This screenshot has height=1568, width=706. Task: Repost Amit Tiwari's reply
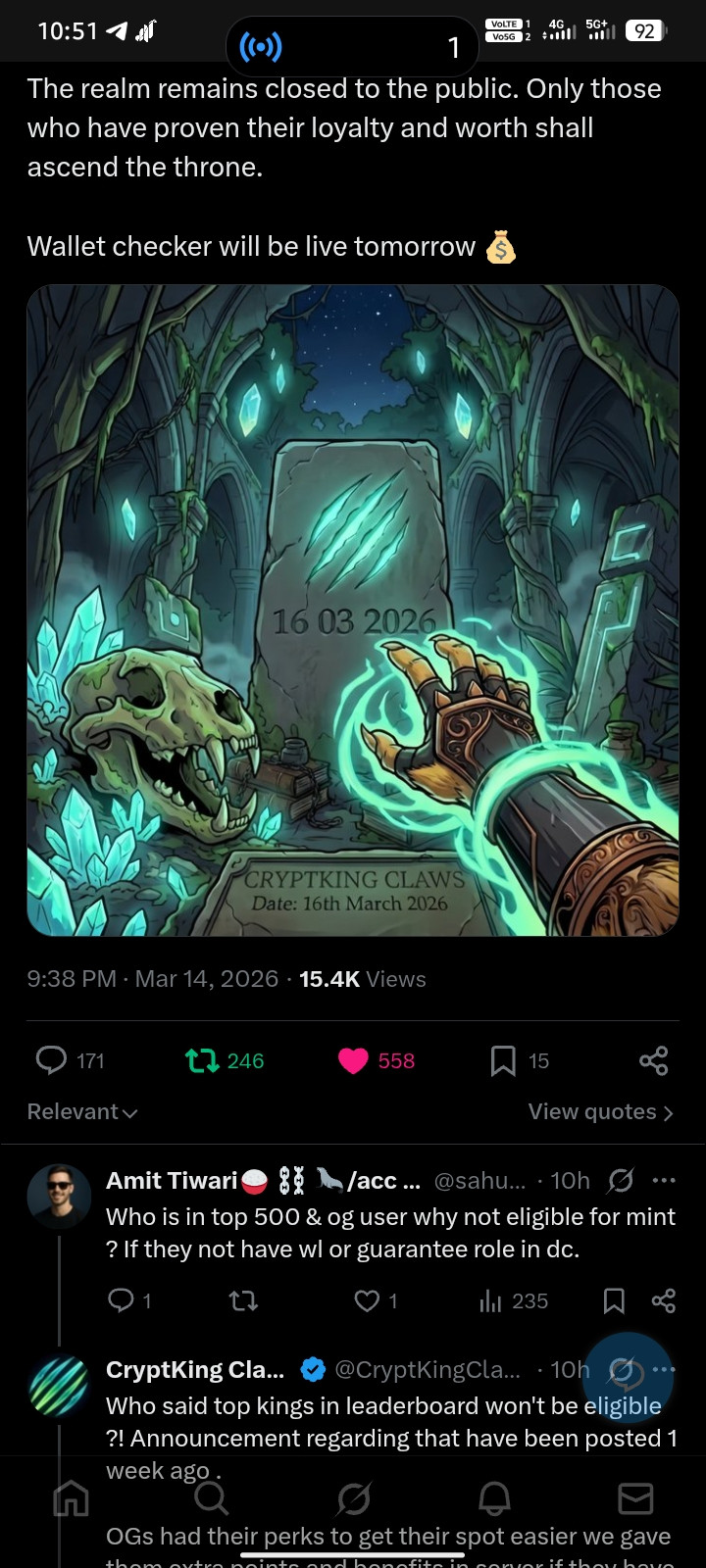pyautogui.click(x=243, y=1300)
